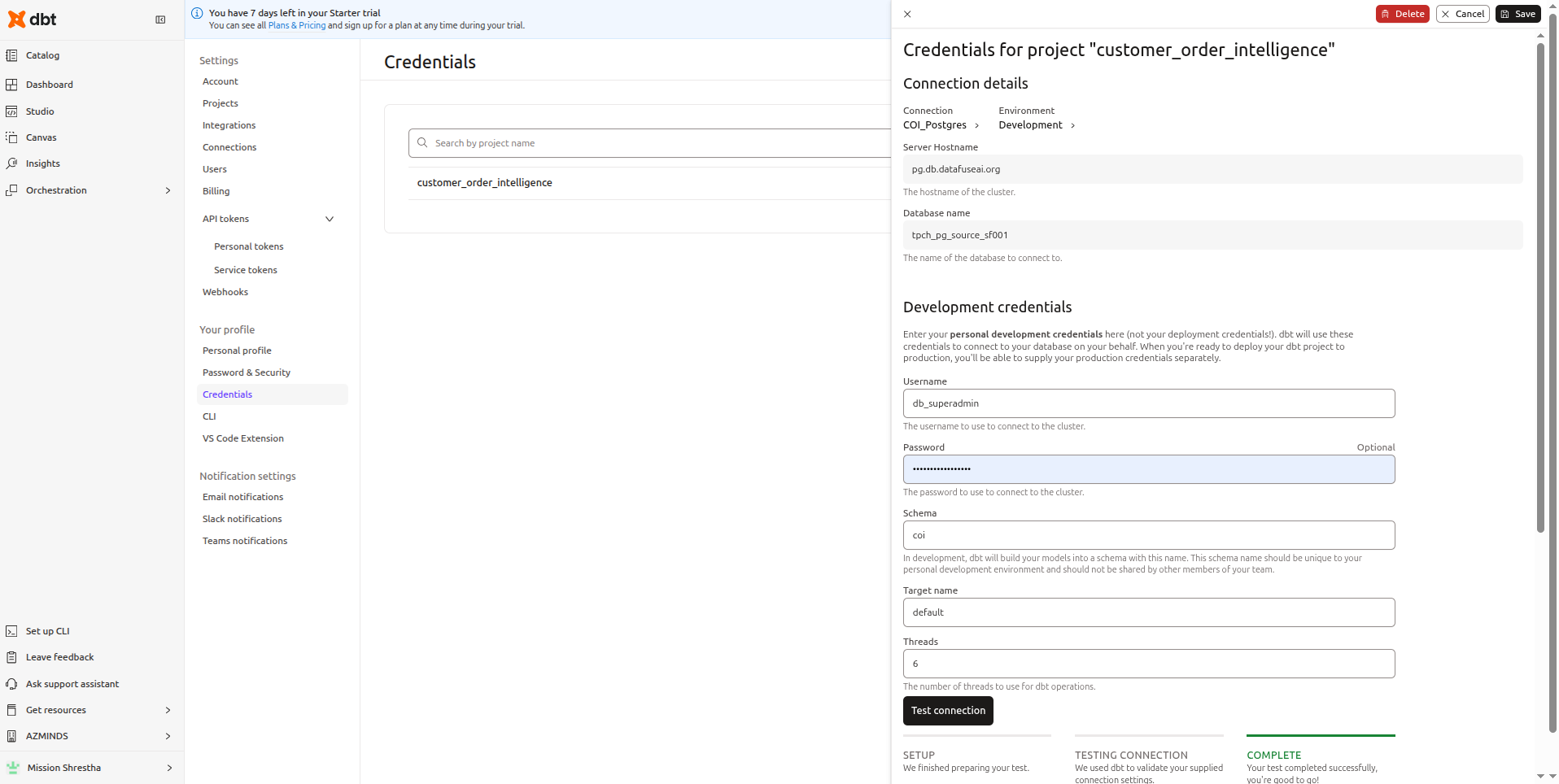Open Account settings
This screenshot has height=784, width=1559.
(x=221, y=81)
